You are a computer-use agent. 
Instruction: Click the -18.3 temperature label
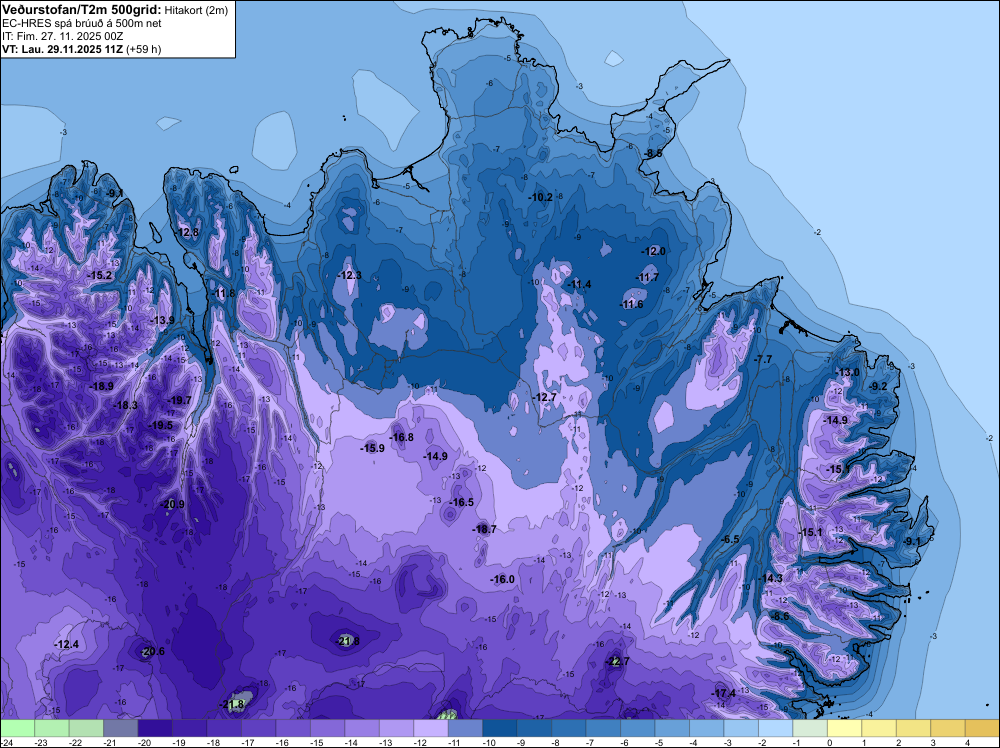coord(125,406)
